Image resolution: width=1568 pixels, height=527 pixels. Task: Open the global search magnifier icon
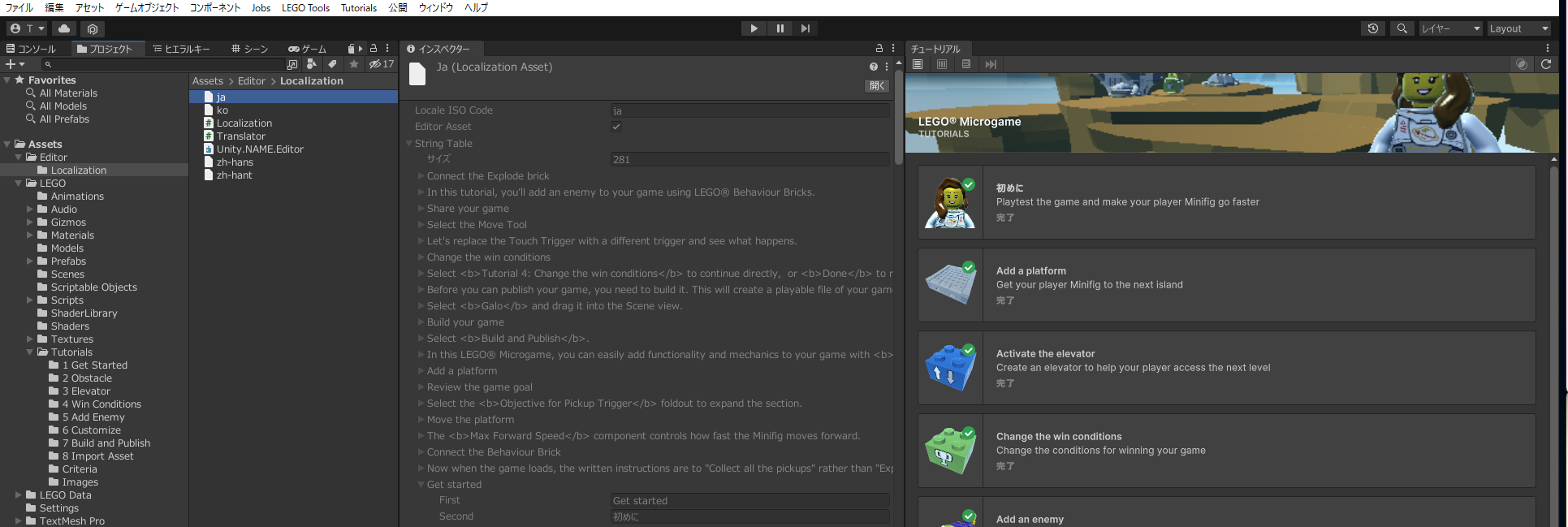coord(1402,28)
